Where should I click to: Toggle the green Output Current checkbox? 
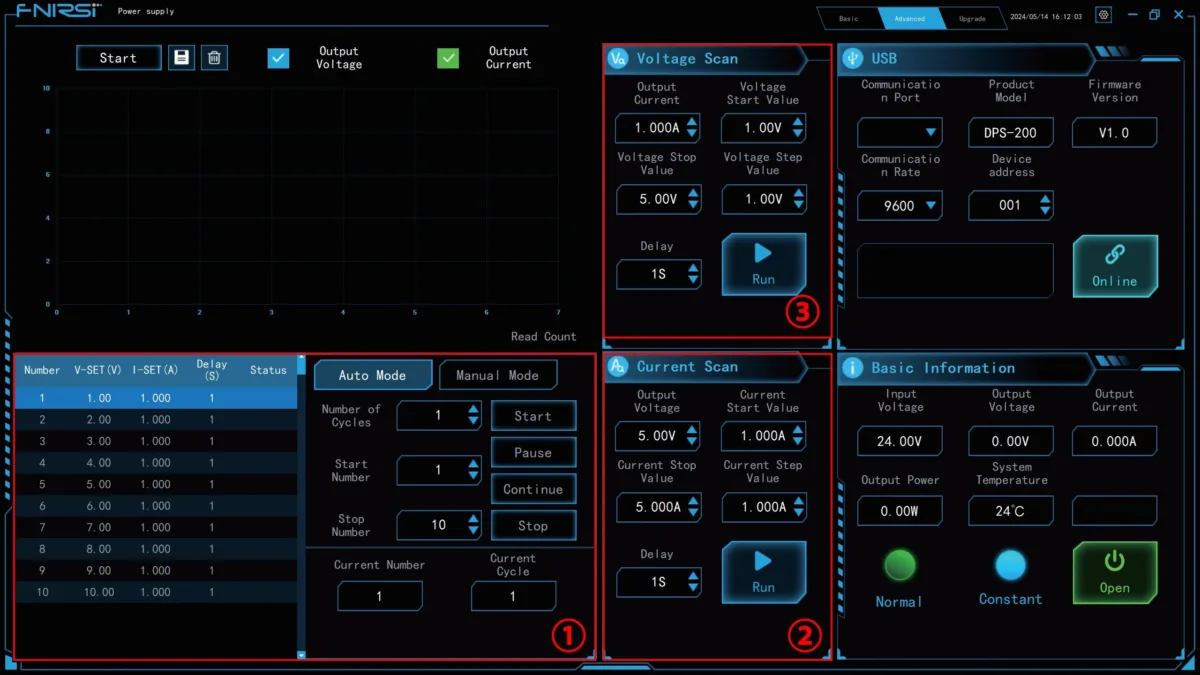click(448, 58)
